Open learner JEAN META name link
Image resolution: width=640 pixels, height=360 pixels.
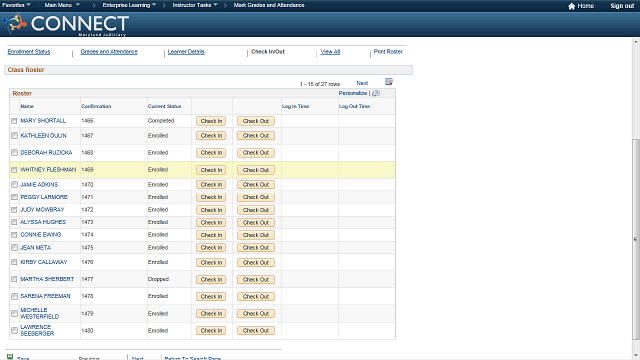(x=36, y=247)
